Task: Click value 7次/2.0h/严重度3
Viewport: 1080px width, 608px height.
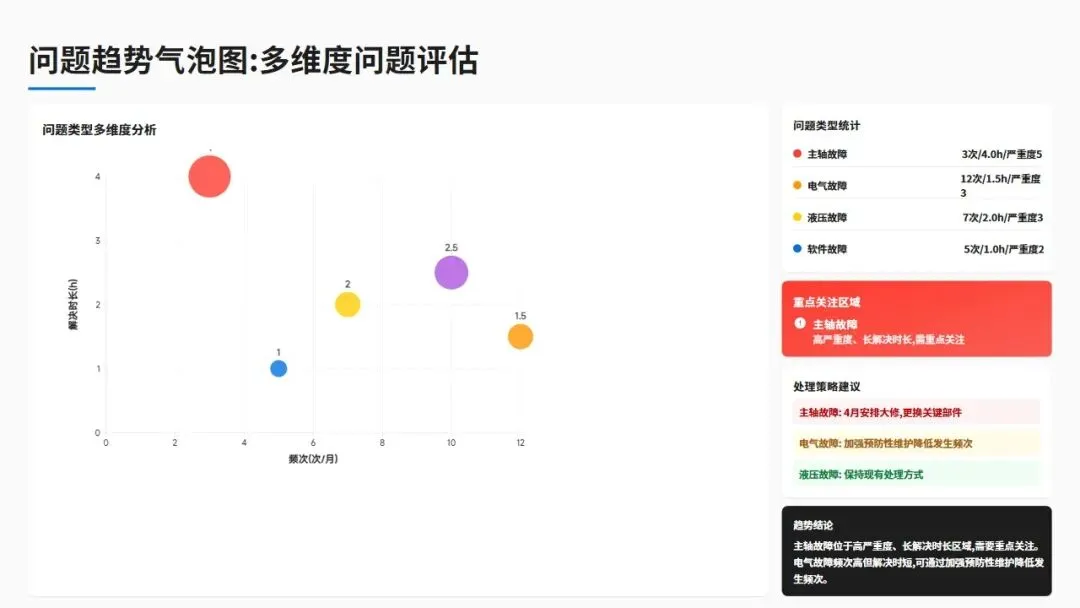Action: 1003,218
